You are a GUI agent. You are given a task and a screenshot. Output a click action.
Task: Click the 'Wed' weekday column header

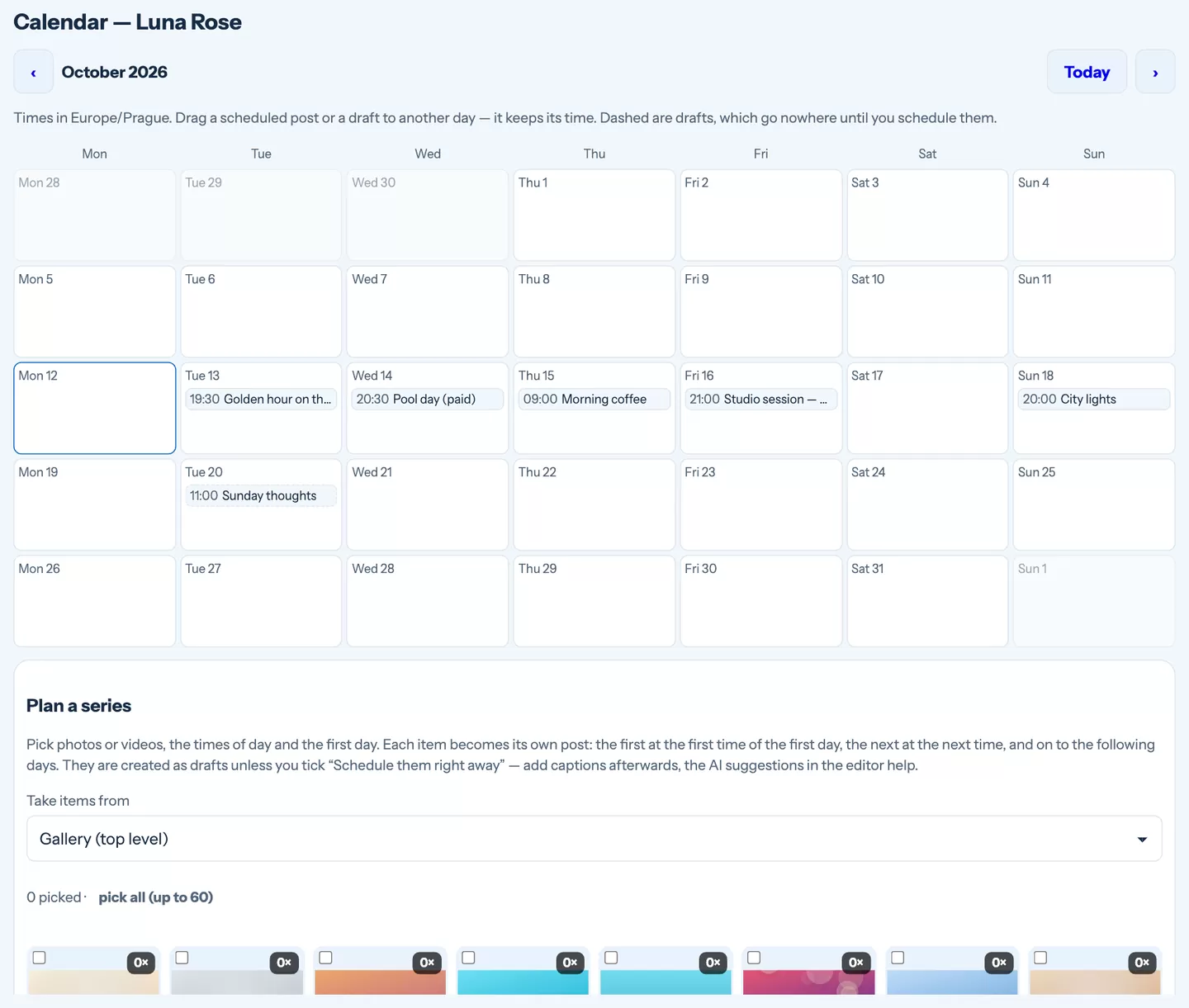point(428,154)
